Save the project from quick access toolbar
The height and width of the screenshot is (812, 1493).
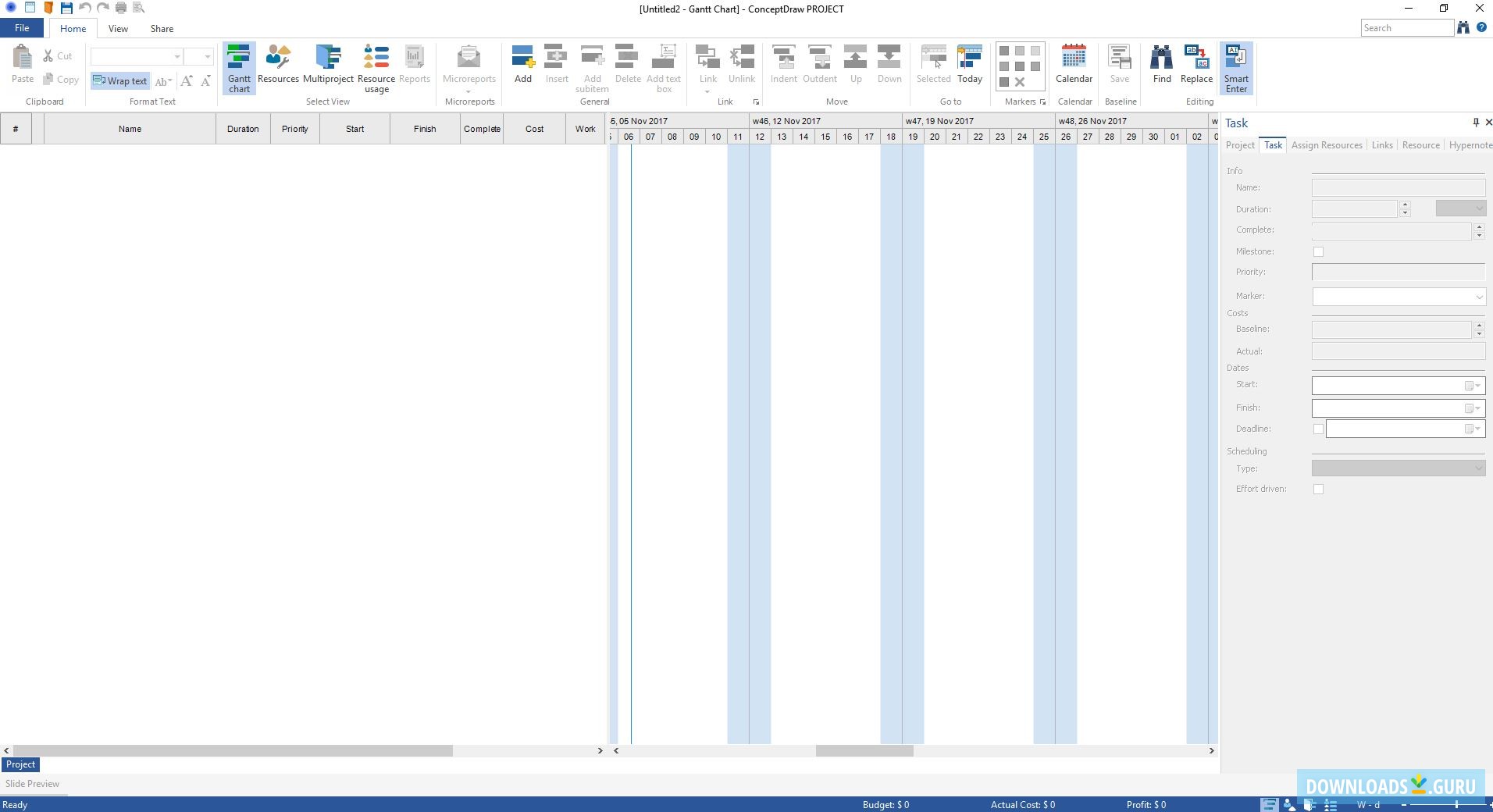pyautogui.click(x=66, y=8)
